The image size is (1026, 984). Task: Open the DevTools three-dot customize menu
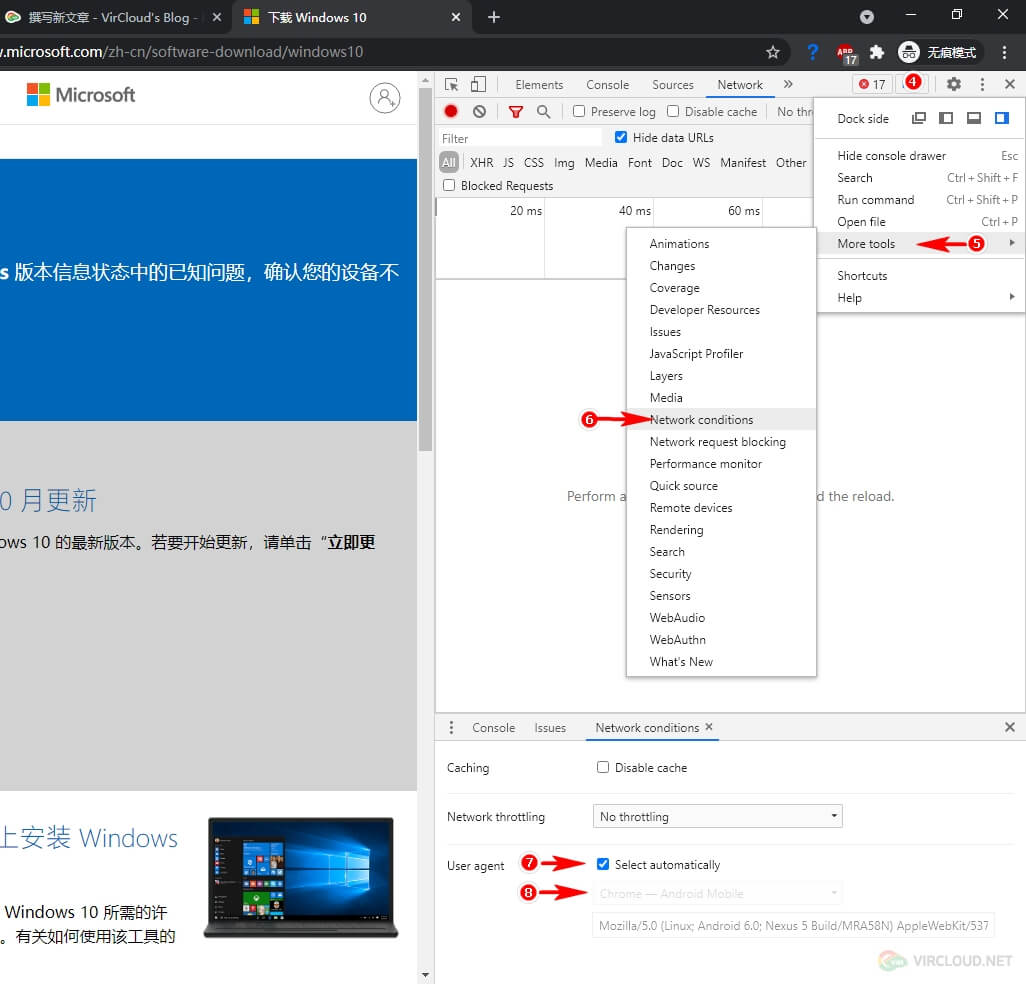click(982, 84)
